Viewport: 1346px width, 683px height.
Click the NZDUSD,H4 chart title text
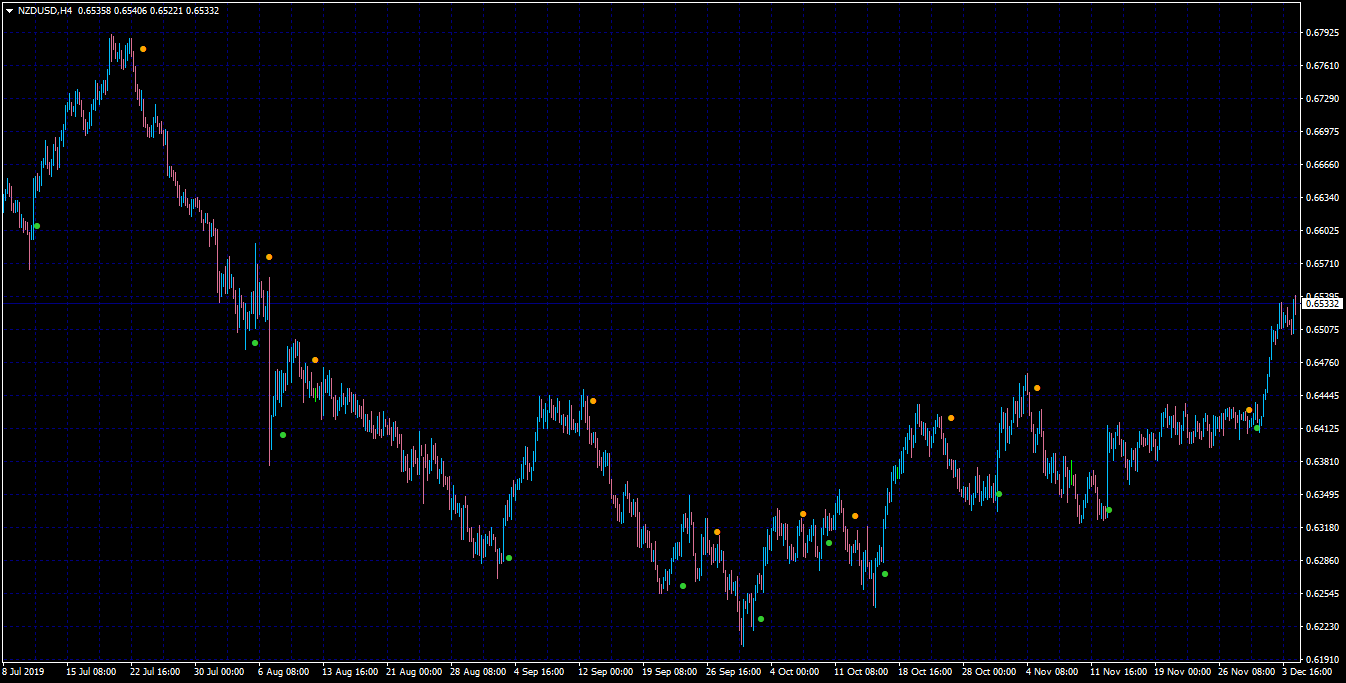44,10
